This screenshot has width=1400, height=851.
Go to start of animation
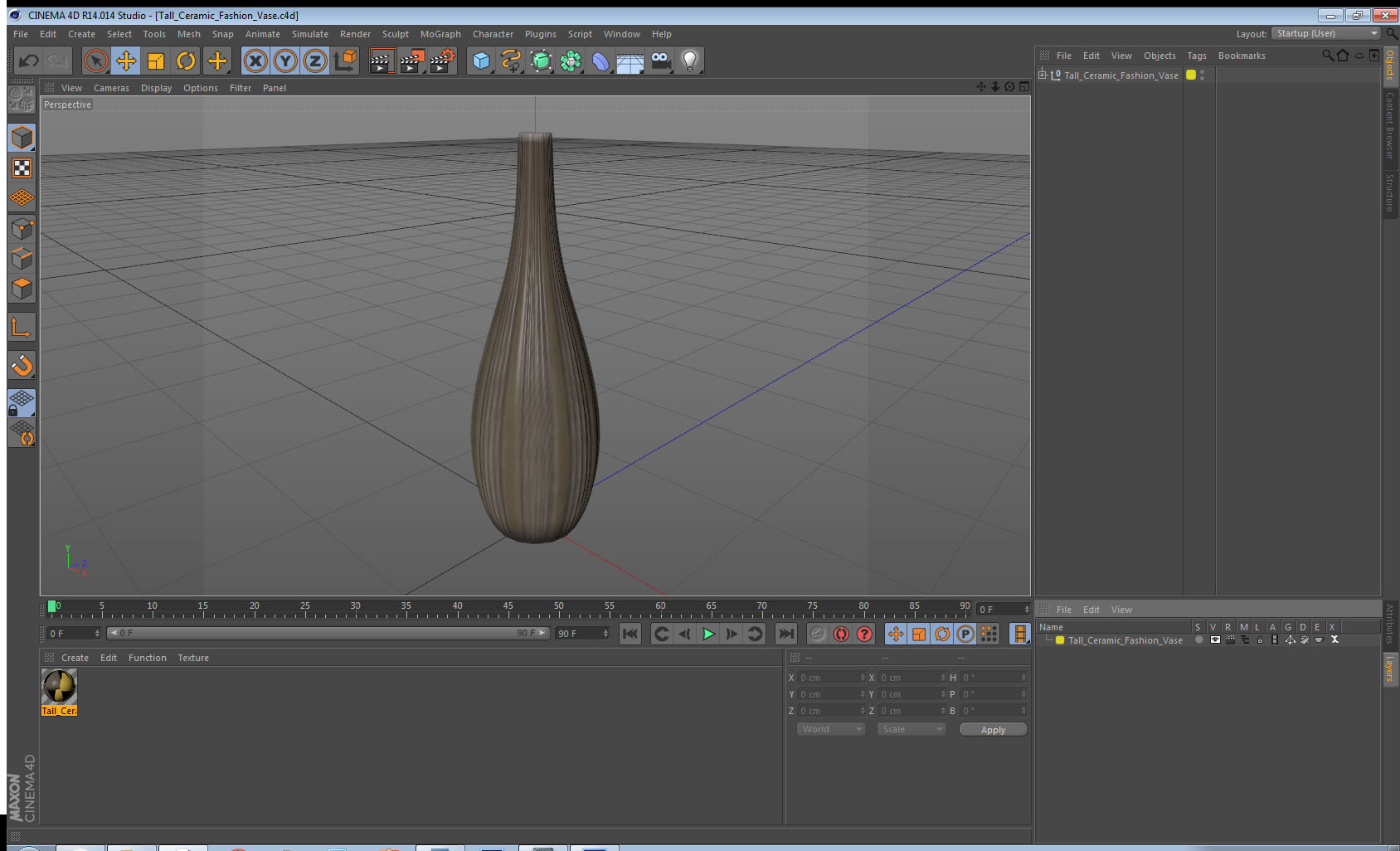[630, 634]
